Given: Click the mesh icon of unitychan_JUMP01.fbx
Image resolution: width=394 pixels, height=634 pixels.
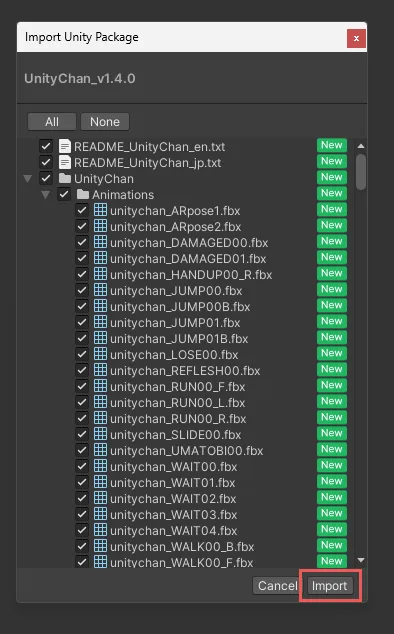Looking at the screenshot, I should (x=100, y=322).
